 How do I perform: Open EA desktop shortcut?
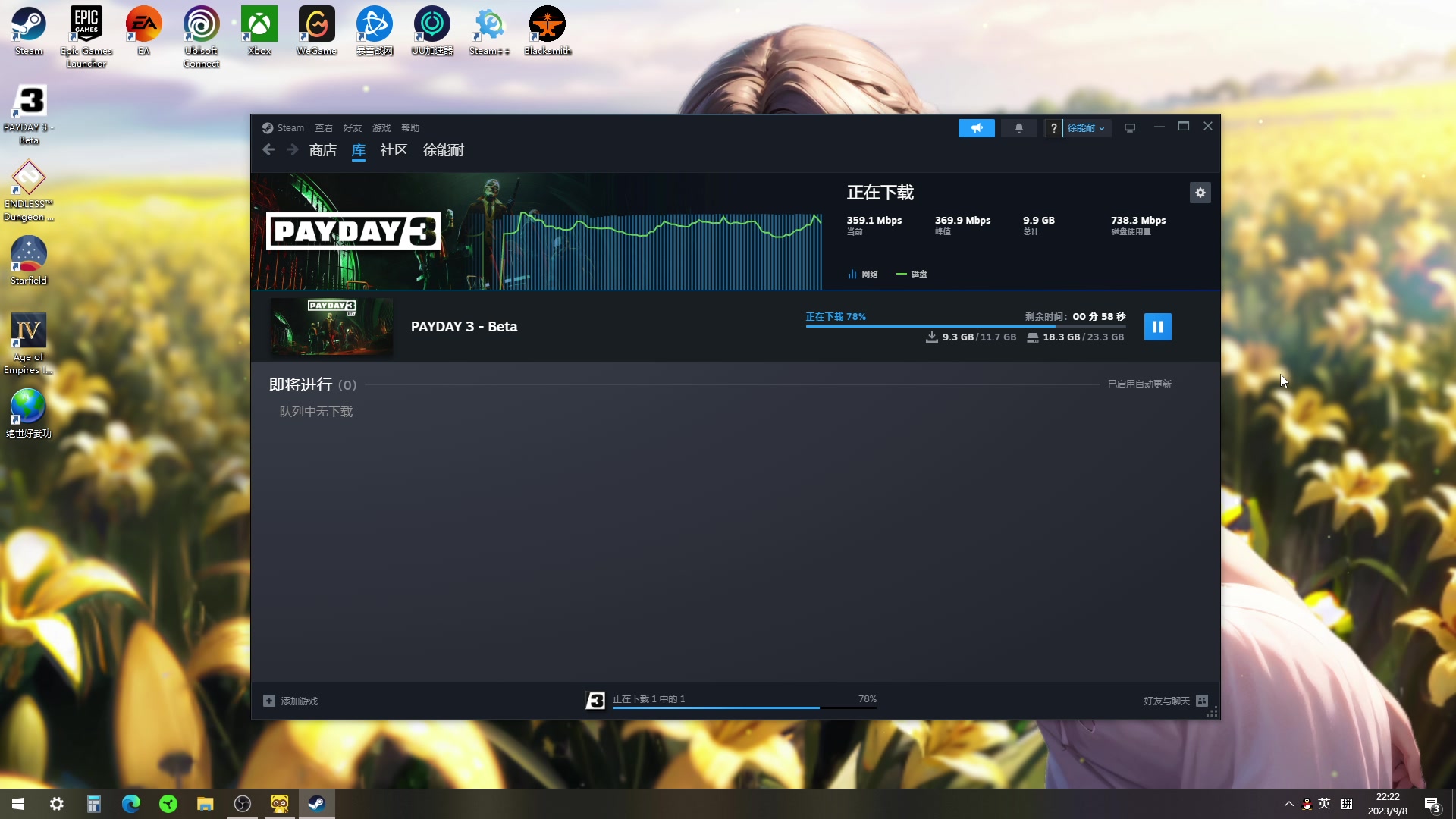coord(144,32)
